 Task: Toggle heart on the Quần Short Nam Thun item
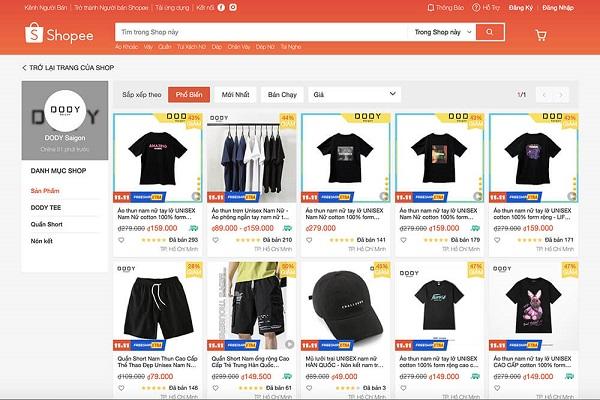[x=121, y=388]
